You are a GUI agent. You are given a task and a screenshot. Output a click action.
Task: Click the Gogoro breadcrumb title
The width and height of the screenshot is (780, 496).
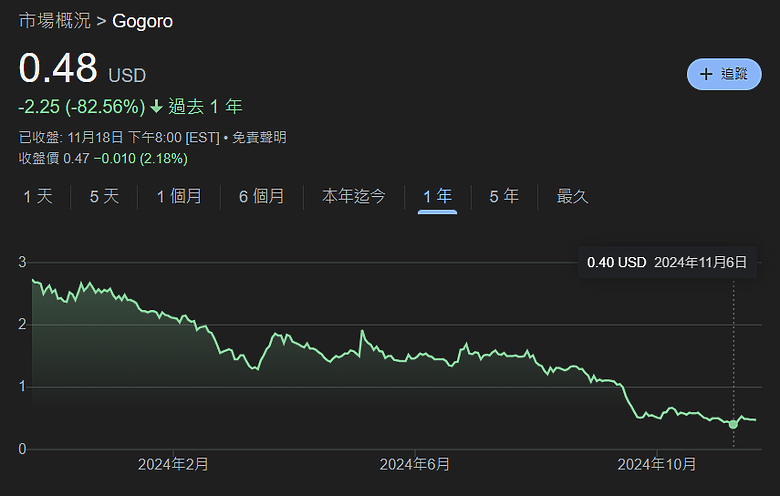coord(142,21)
